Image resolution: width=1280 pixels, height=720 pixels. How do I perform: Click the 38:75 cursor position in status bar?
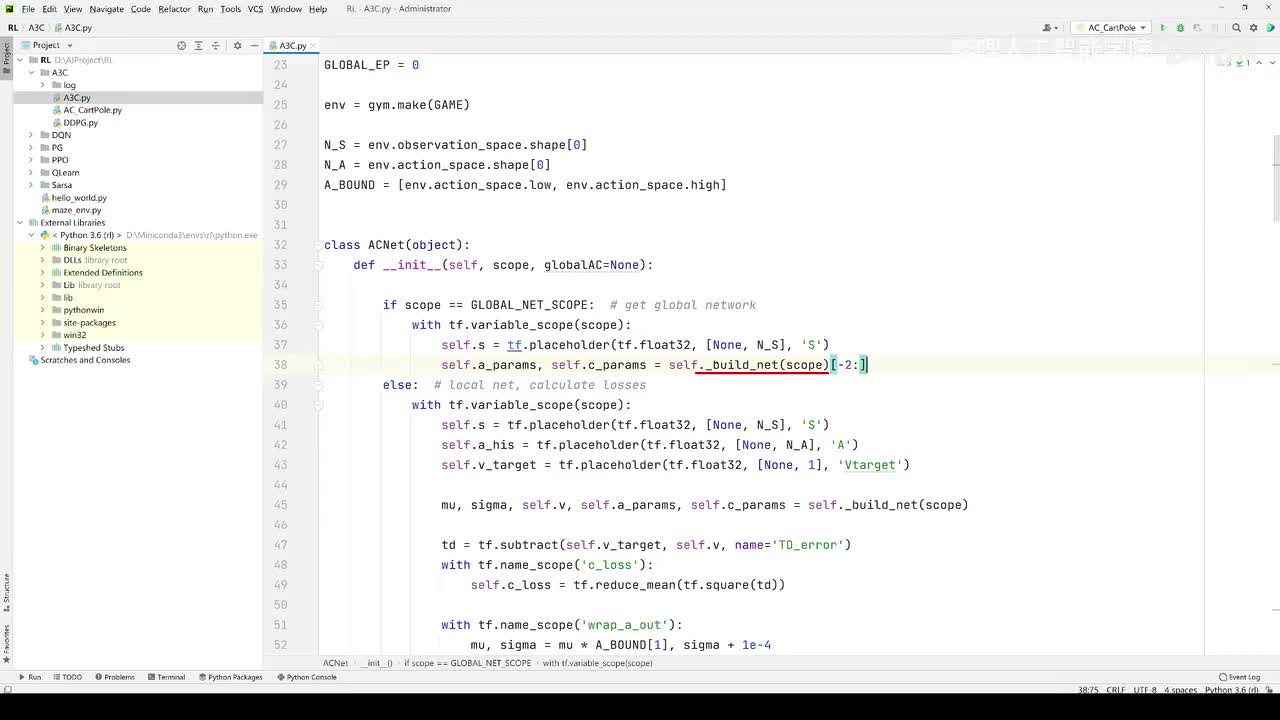(1088, 690)
